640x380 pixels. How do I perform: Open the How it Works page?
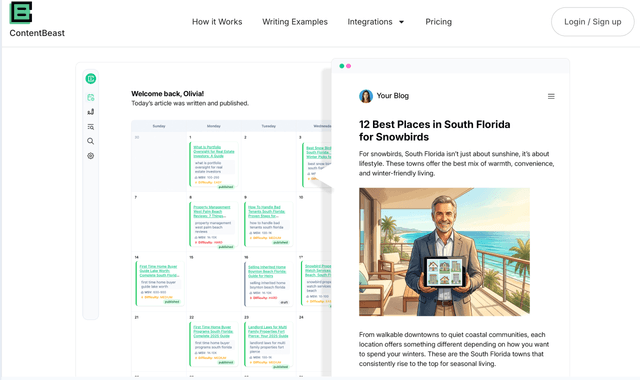[217, 22]
